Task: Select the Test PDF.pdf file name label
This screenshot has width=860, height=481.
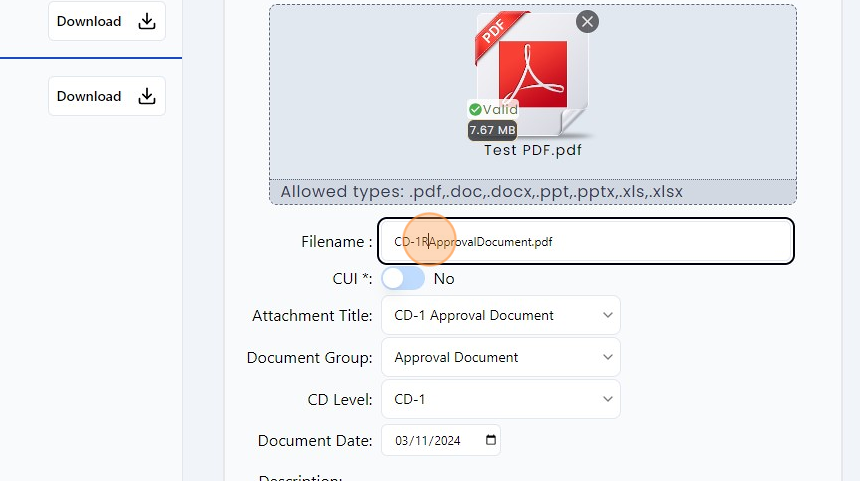Action: tap(532, 150)
